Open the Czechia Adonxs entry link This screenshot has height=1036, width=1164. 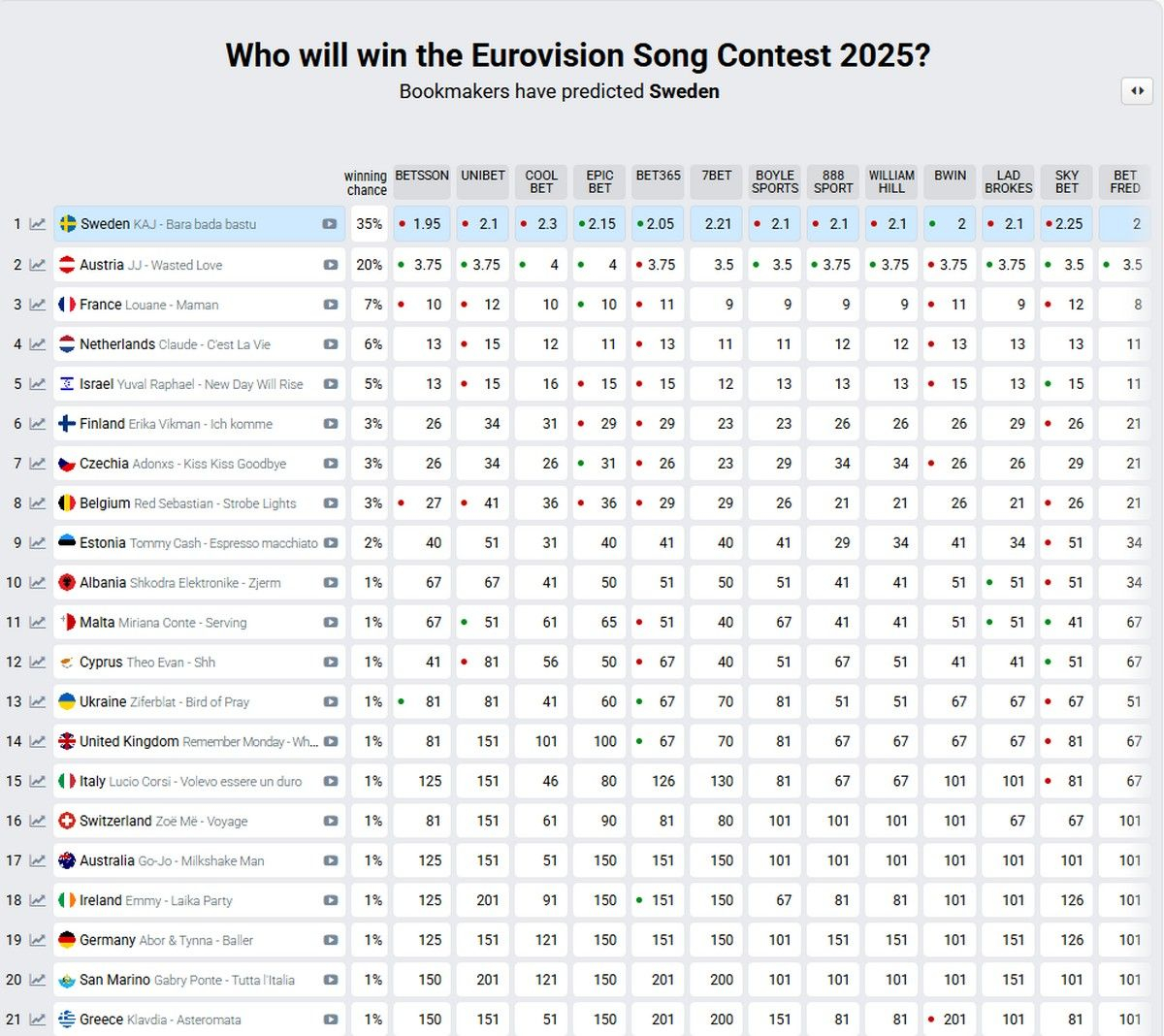click(182, 464)
